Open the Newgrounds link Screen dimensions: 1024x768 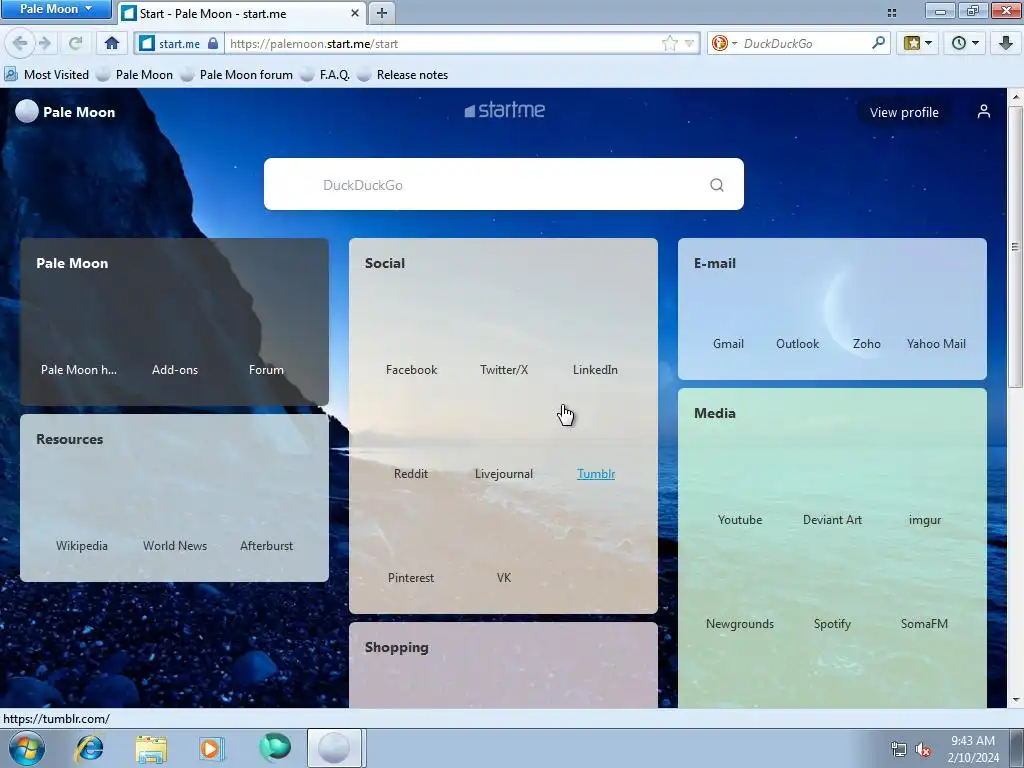[740, 624]
